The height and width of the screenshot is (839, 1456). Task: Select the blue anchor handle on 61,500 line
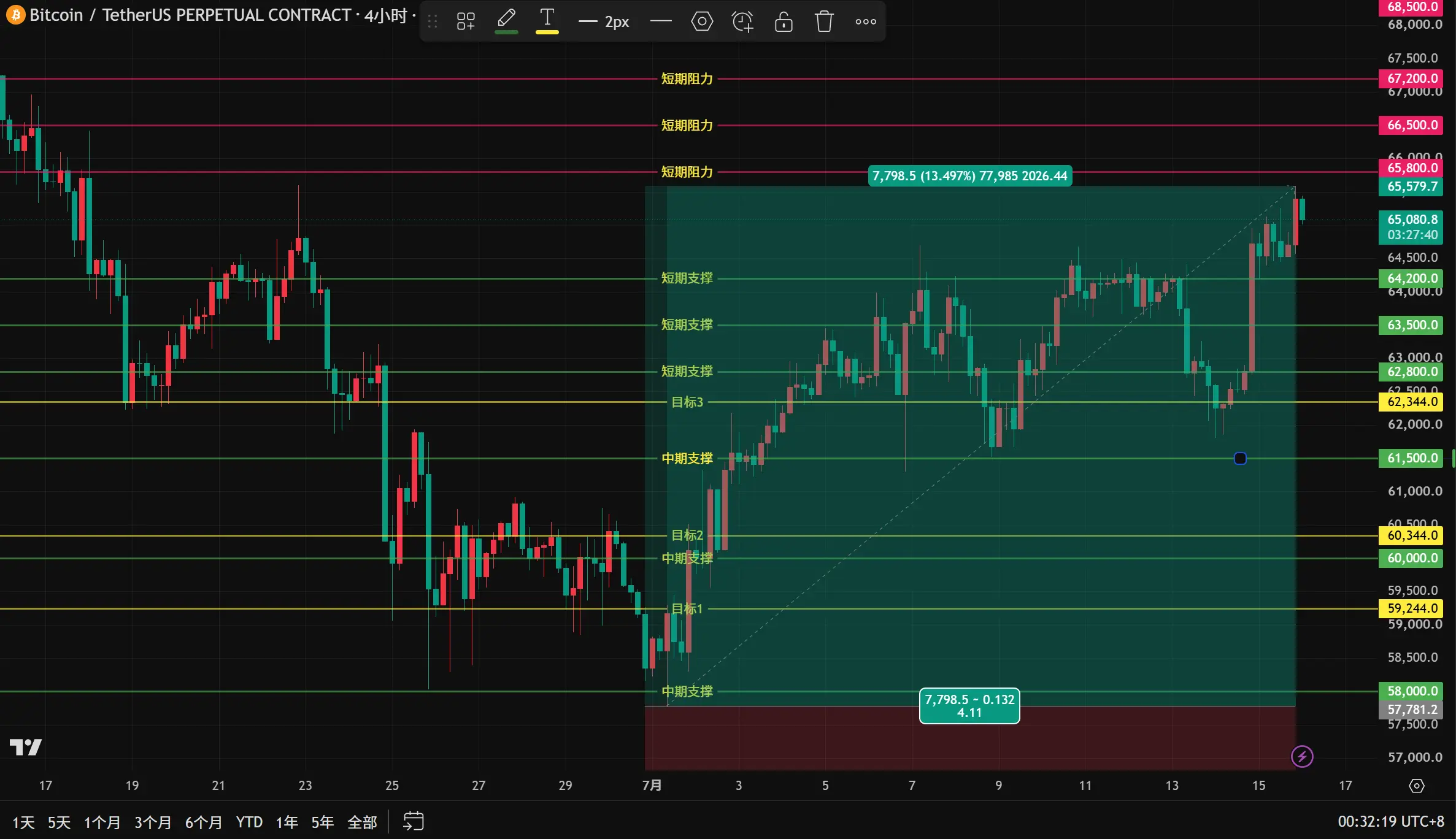click(x=1240, y=458)
